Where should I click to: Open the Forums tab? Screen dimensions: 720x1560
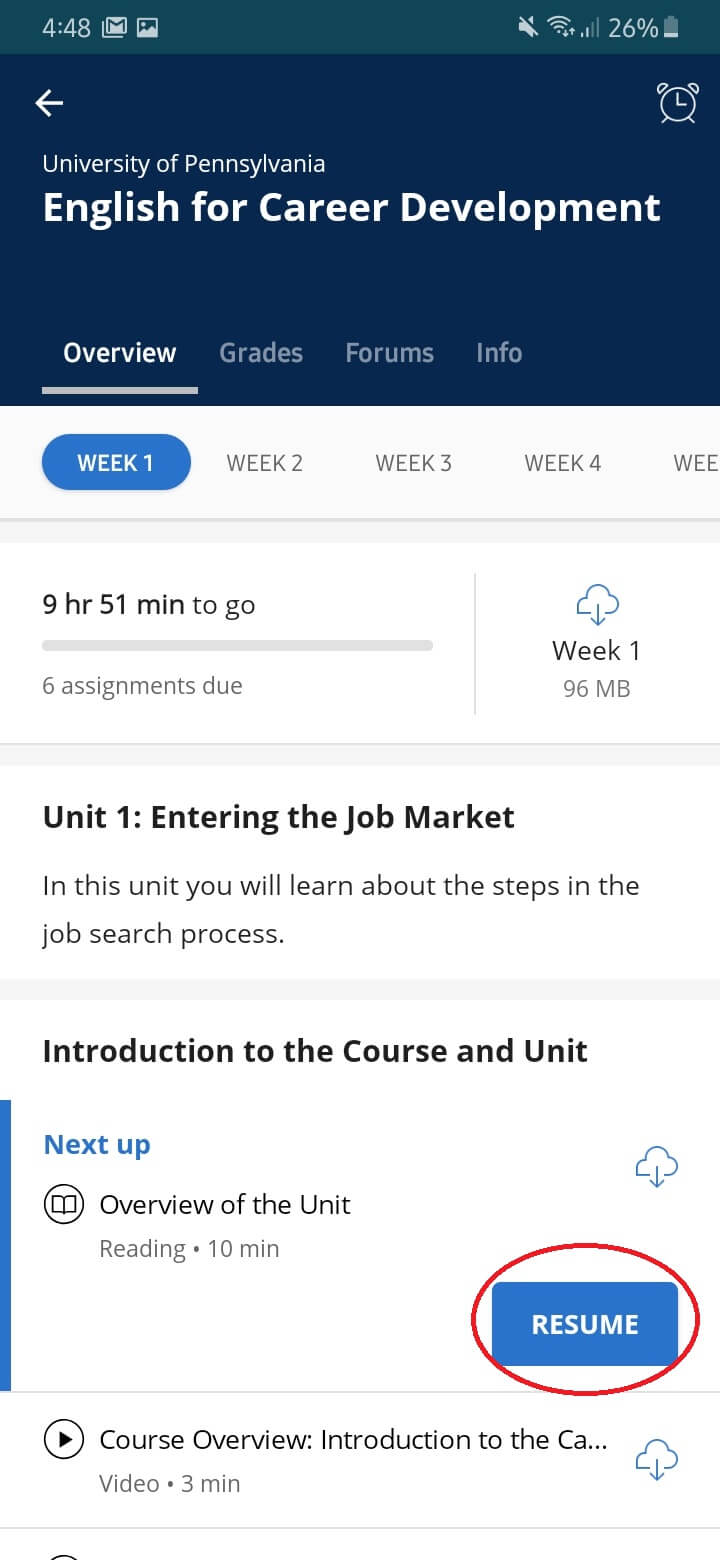[389, 353]
